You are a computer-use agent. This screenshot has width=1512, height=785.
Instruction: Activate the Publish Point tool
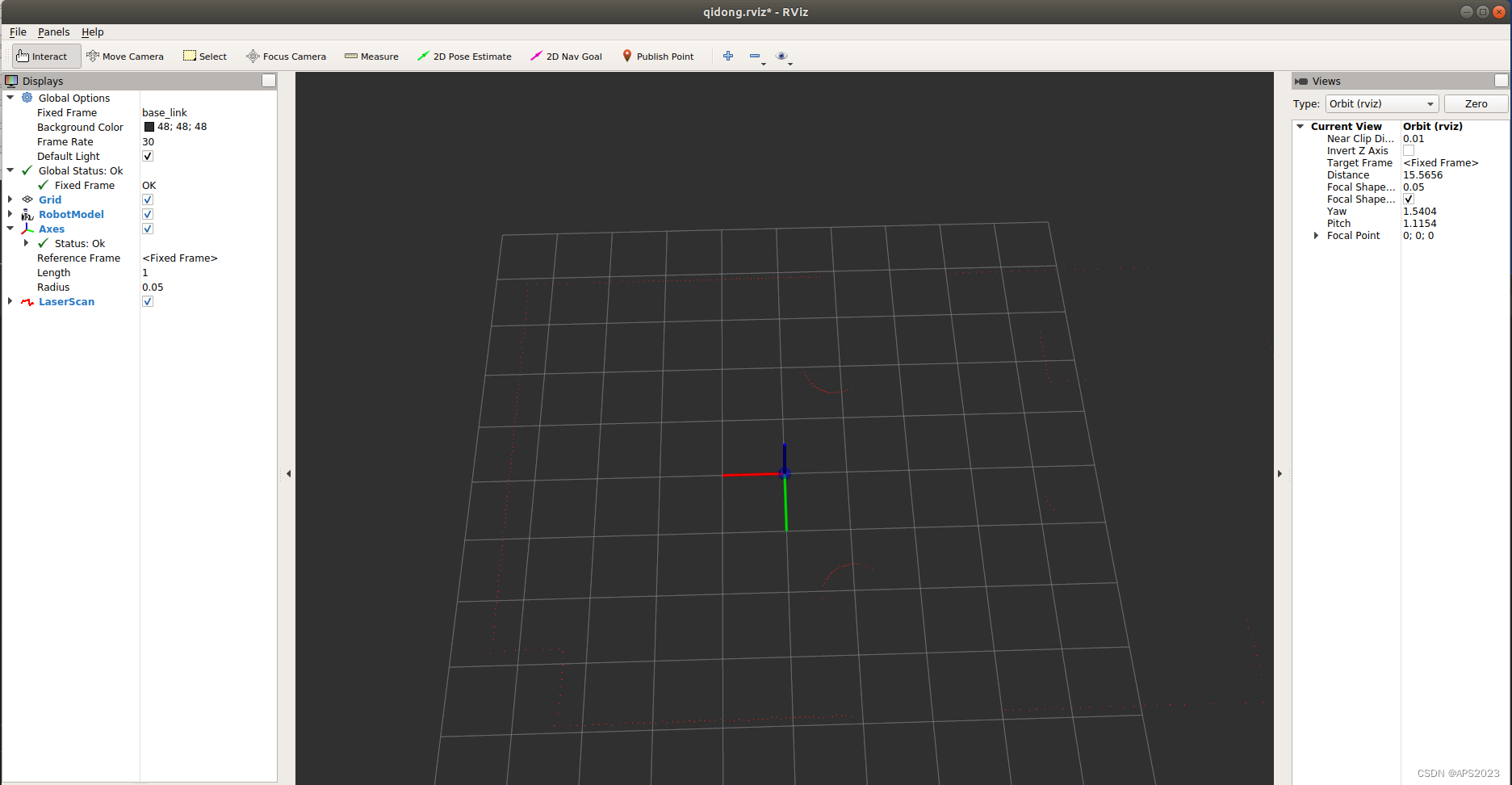[x=658, y=57]
